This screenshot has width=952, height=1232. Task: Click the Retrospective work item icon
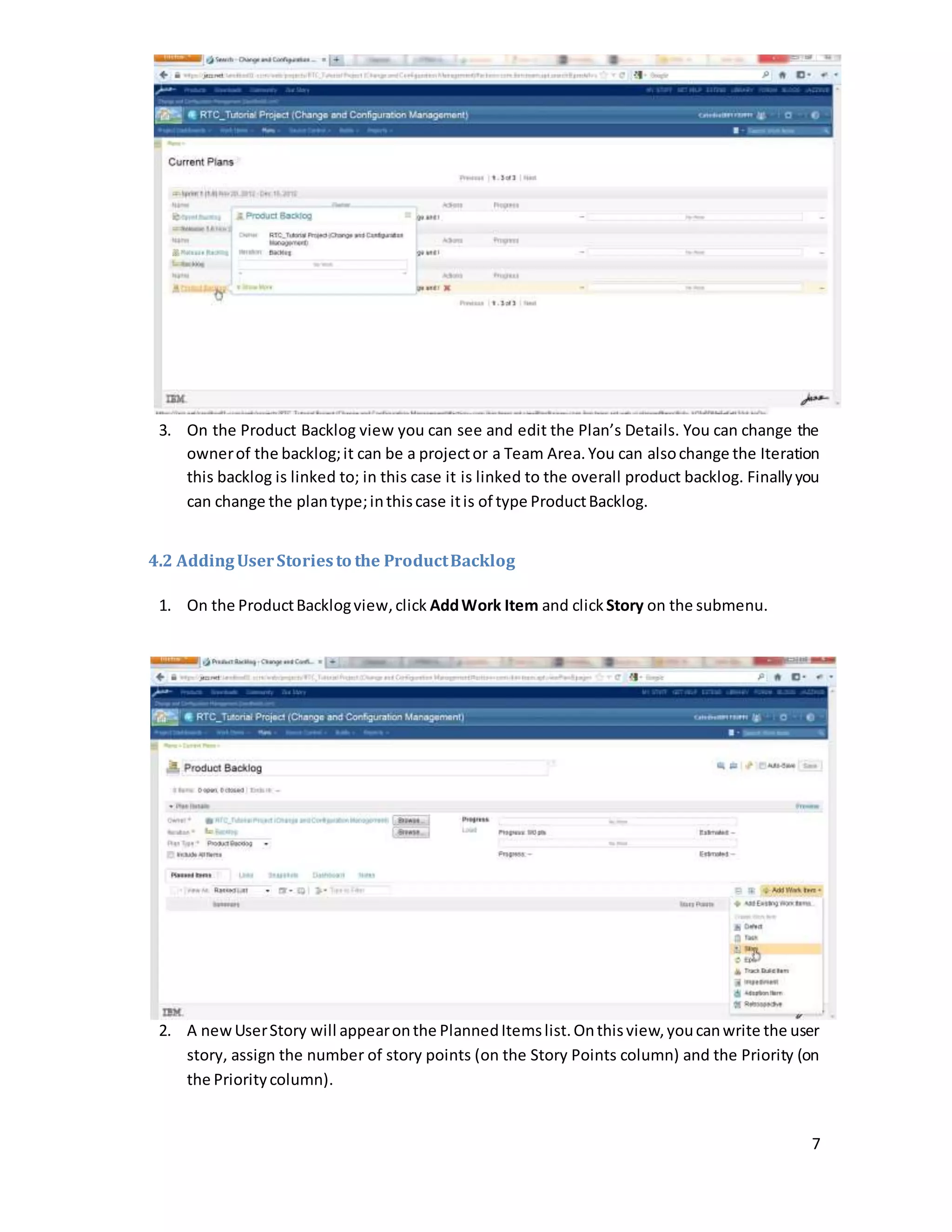737,1005
